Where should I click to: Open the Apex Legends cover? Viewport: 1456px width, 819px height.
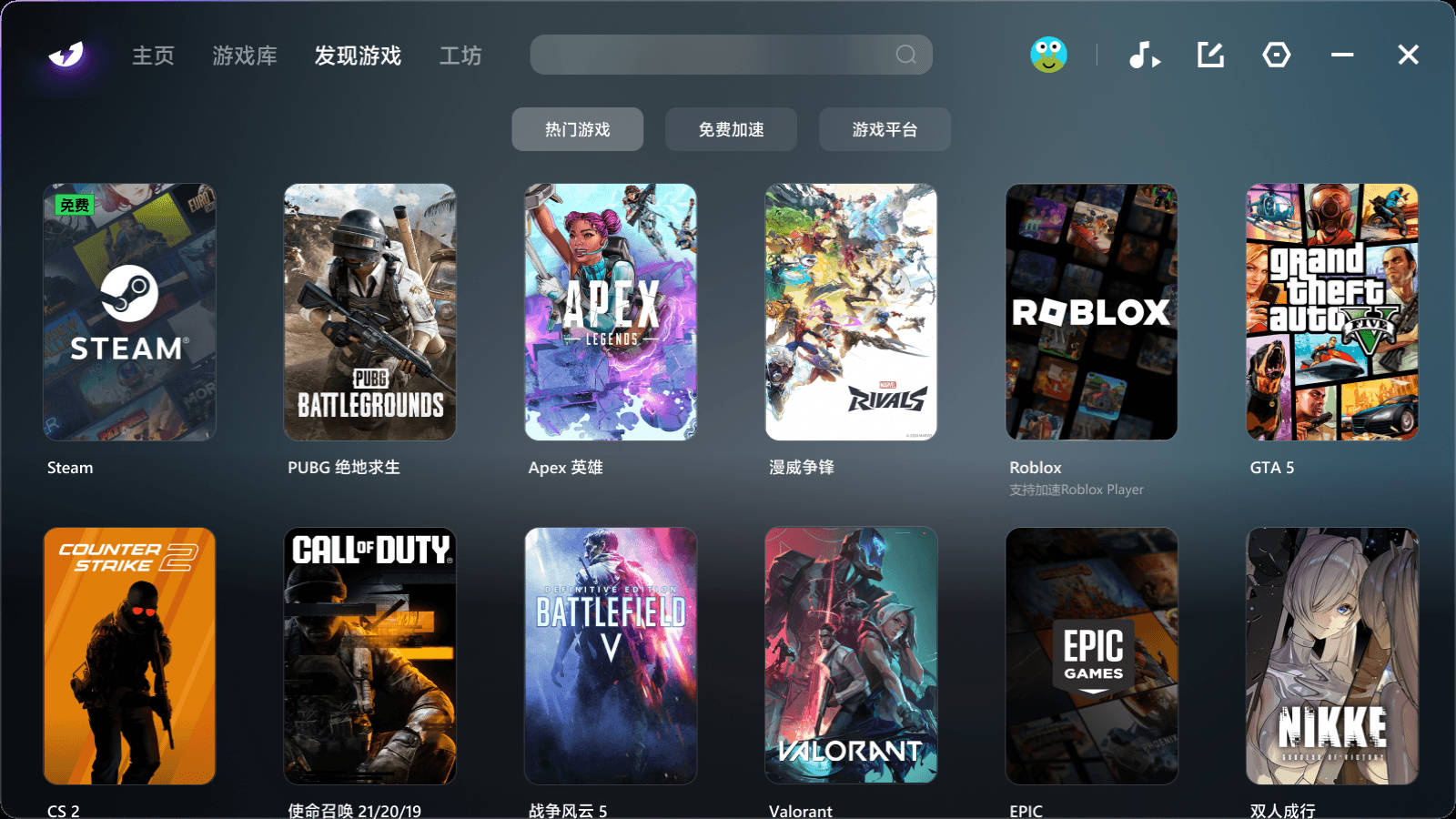coord(611,312)
